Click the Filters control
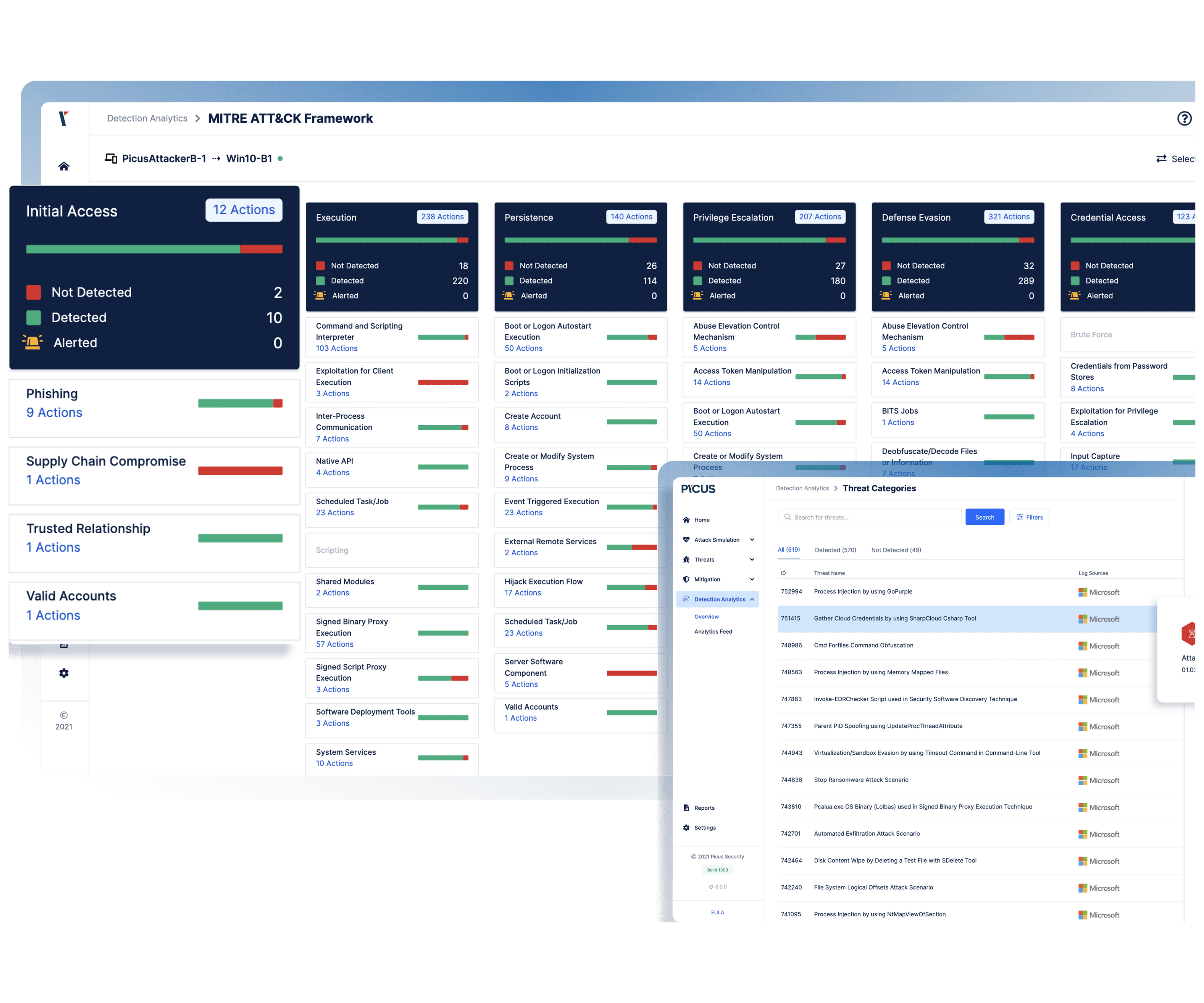1204x1003 pixels. point(1030,516)
